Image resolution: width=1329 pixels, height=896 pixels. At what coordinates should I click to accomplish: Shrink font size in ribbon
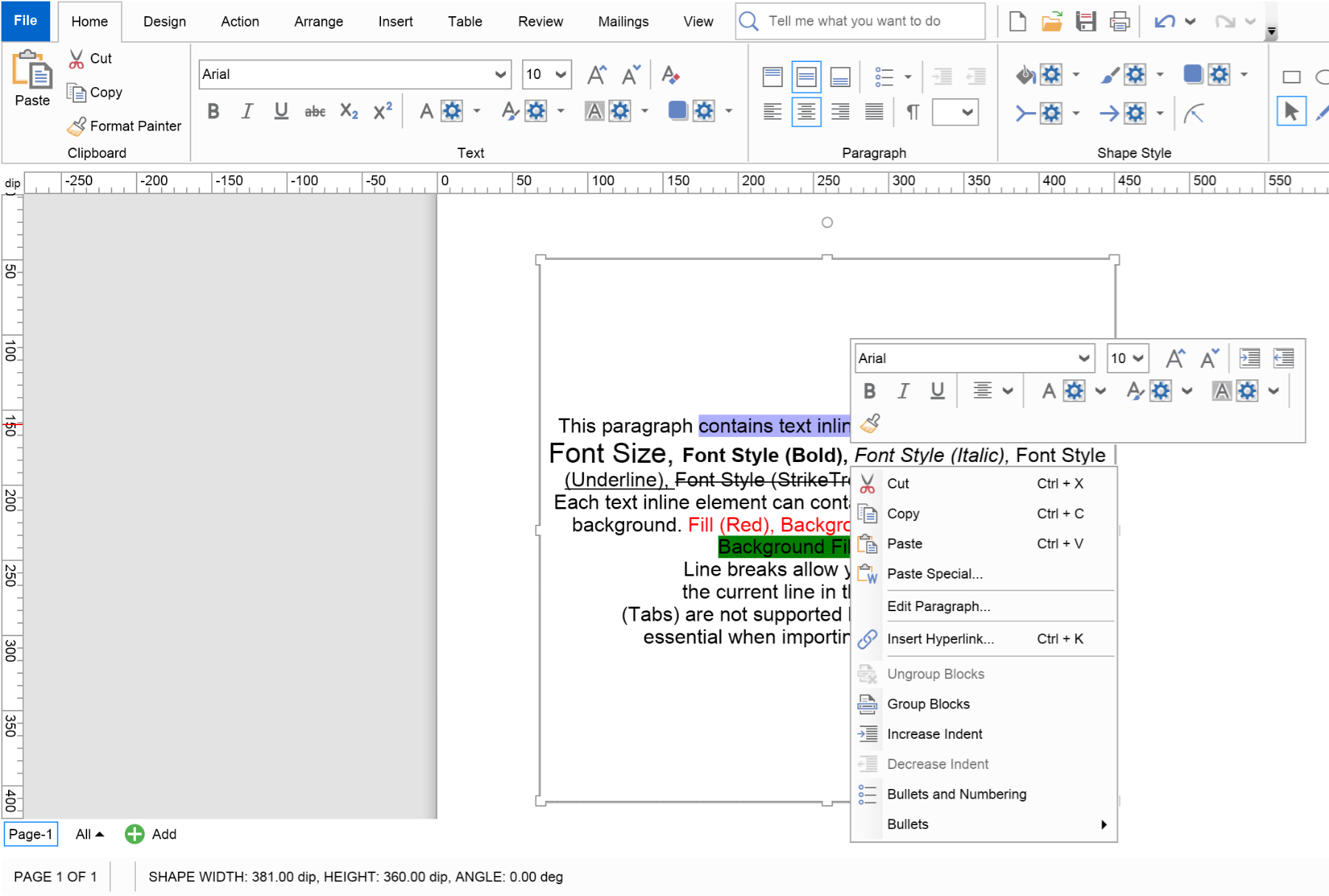631,75
